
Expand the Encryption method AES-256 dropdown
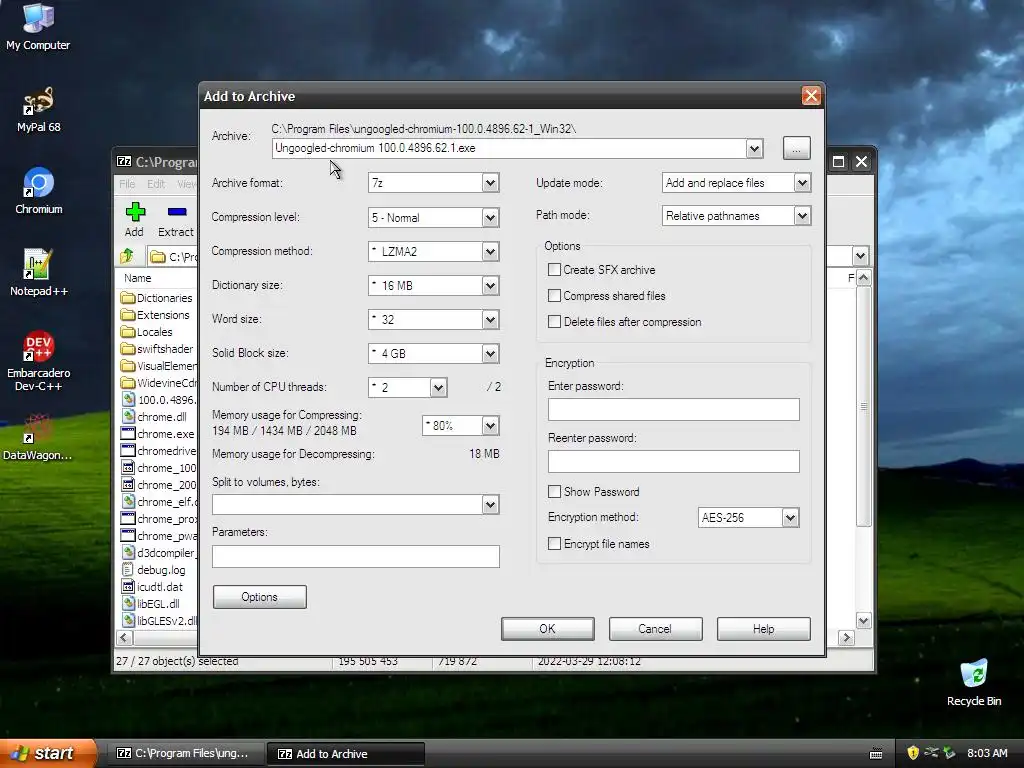coord(790,518)
